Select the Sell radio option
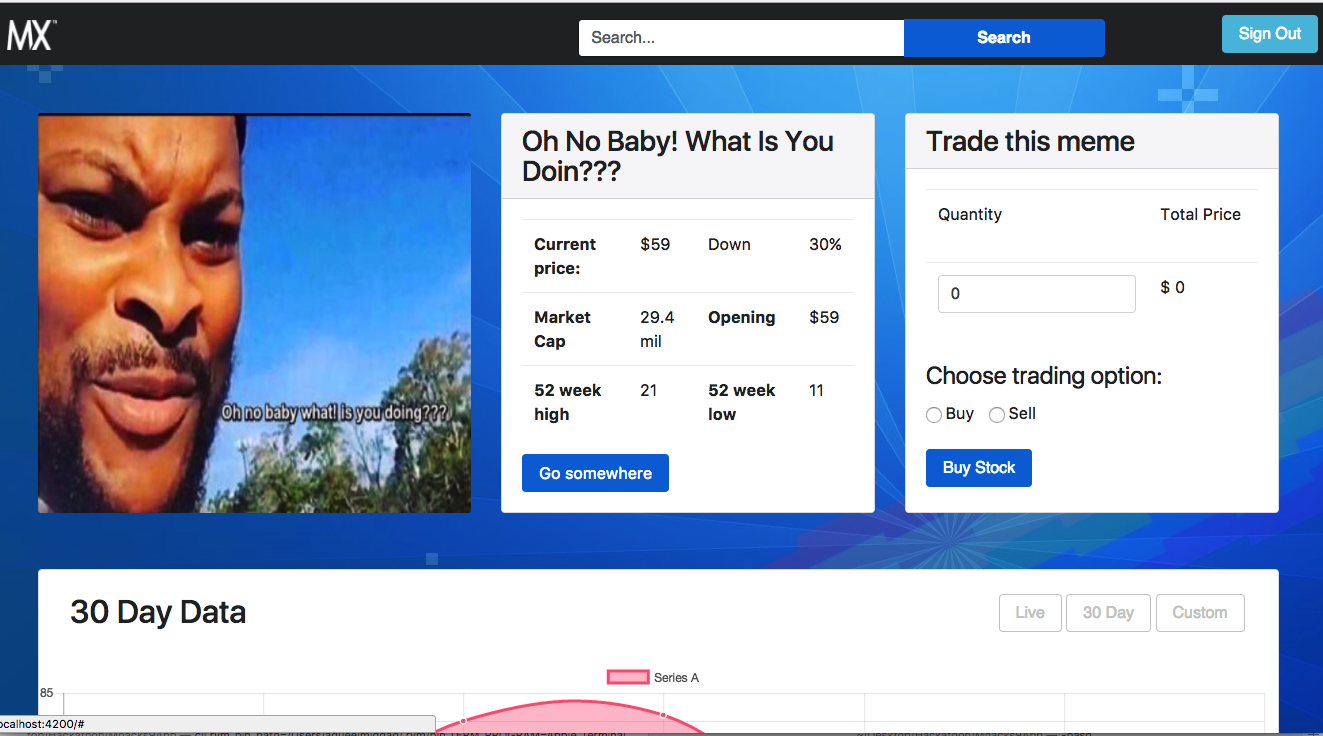The image size is (1323, 736). point(997,415)
